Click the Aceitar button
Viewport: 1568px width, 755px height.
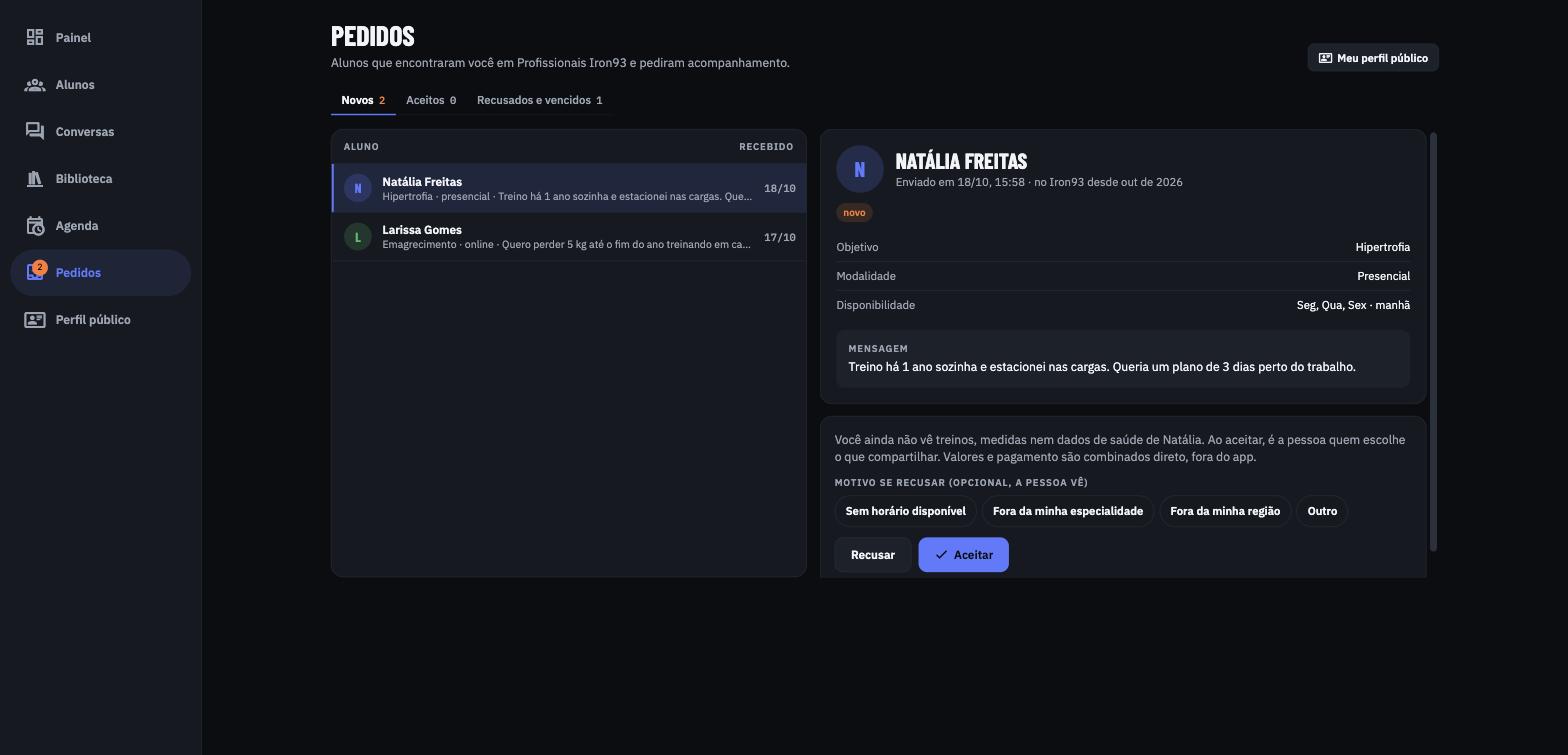tap(963, 555)
